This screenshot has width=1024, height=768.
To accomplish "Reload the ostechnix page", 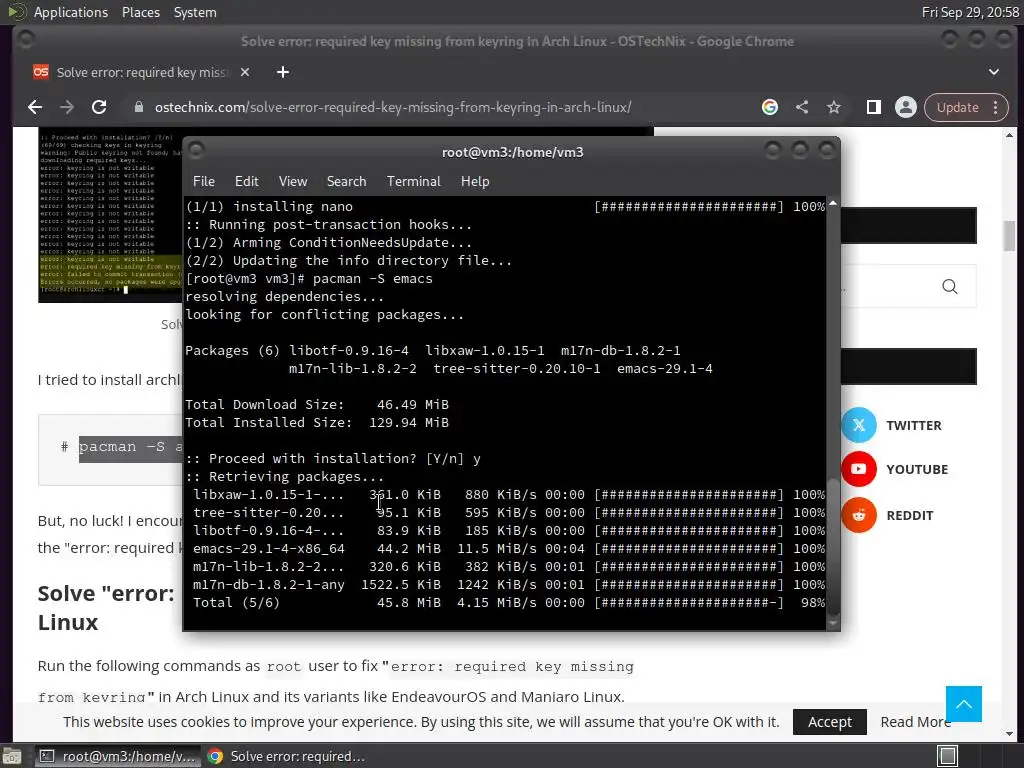I will click(x=99, y=107).
